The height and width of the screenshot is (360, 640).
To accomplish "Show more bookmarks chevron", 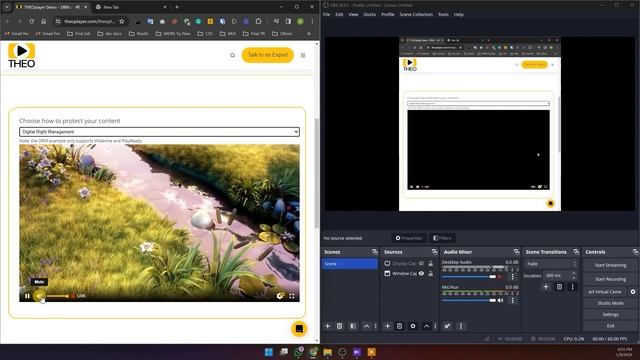I will (x=309, y=33).
